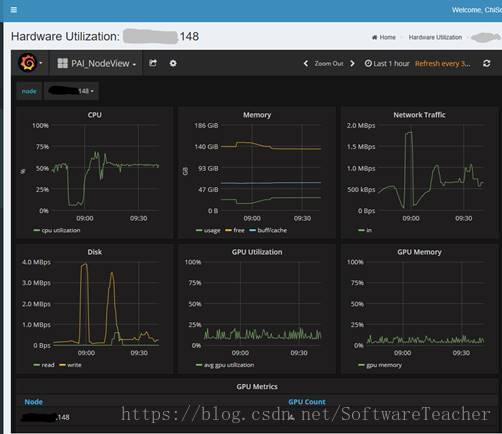This screenshot has width=502, height=434.
Task: Click the Home breadcrumb link
Action: point(384,37)
